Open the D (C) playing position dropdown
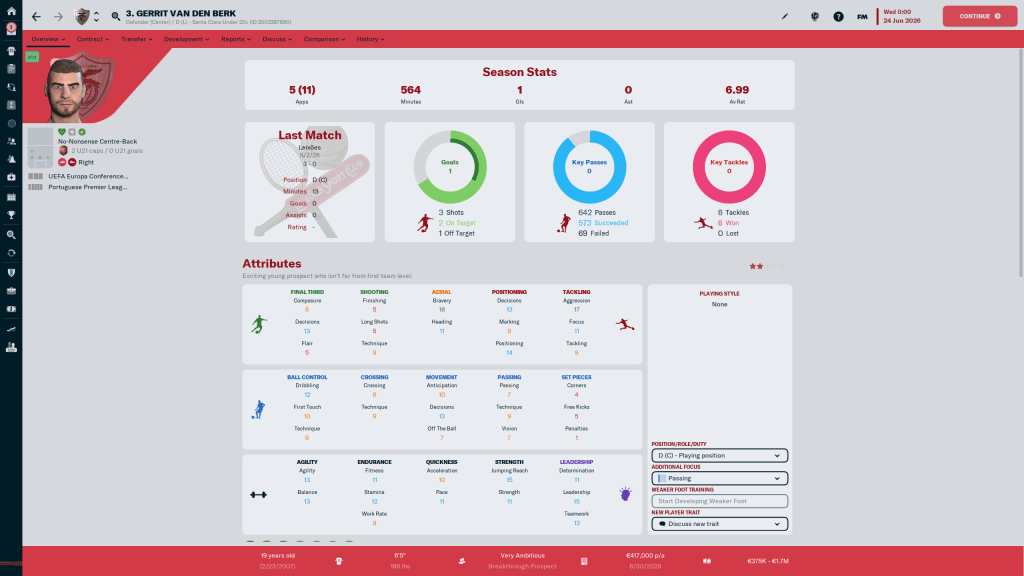The image size is (1024, 576). (719, 455)
